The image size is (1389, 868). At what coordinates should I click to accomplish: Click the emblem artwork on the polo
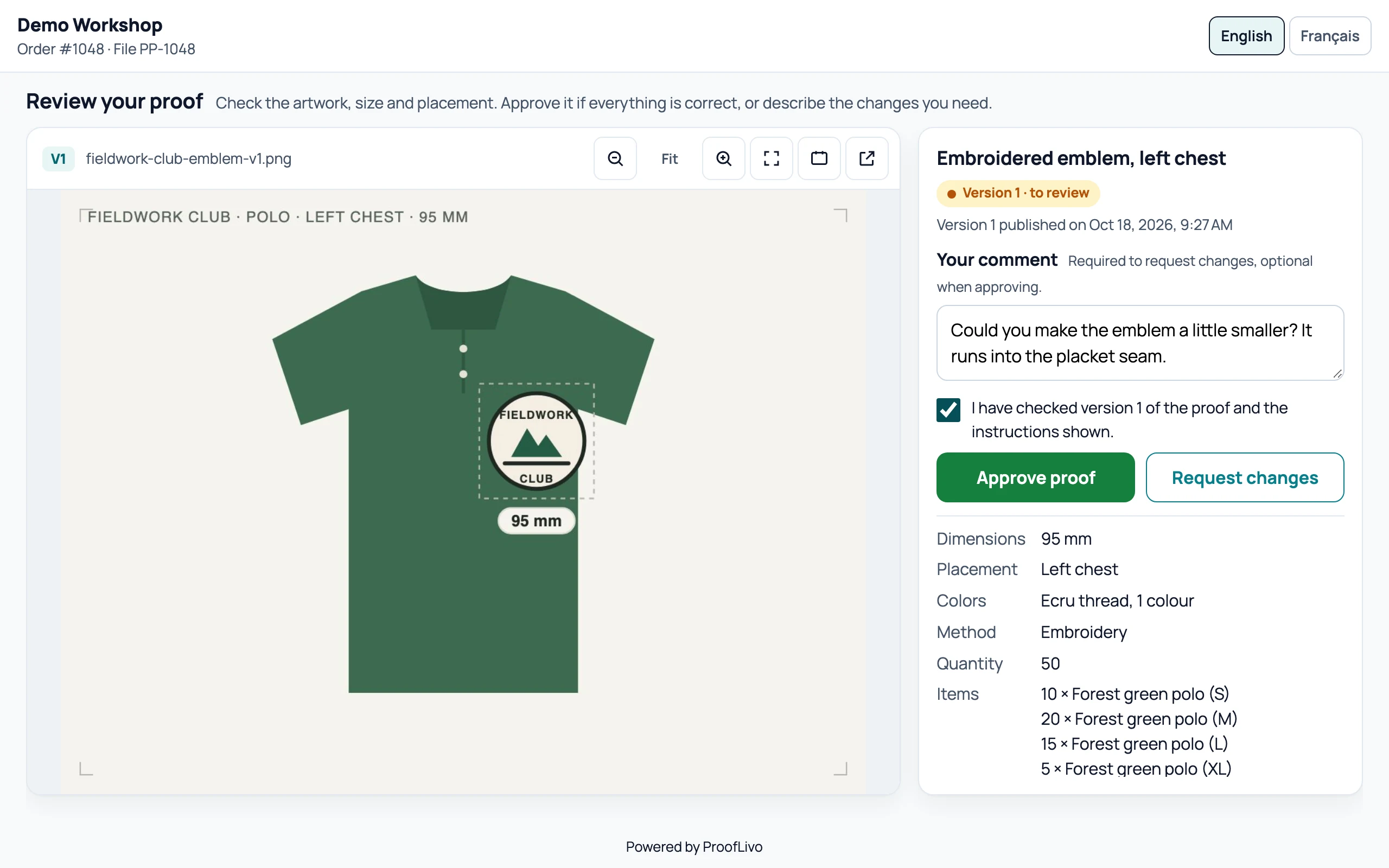[536, 441]
